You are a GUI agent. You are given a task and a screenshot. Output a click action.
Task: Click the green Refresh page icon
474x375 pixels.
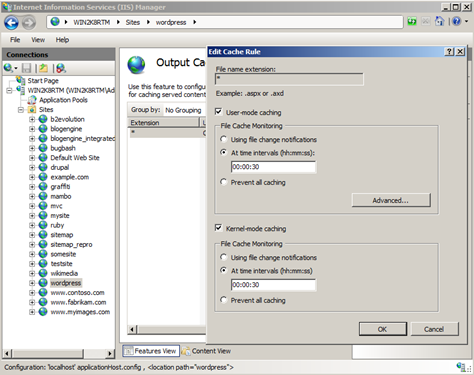(412, 22)
